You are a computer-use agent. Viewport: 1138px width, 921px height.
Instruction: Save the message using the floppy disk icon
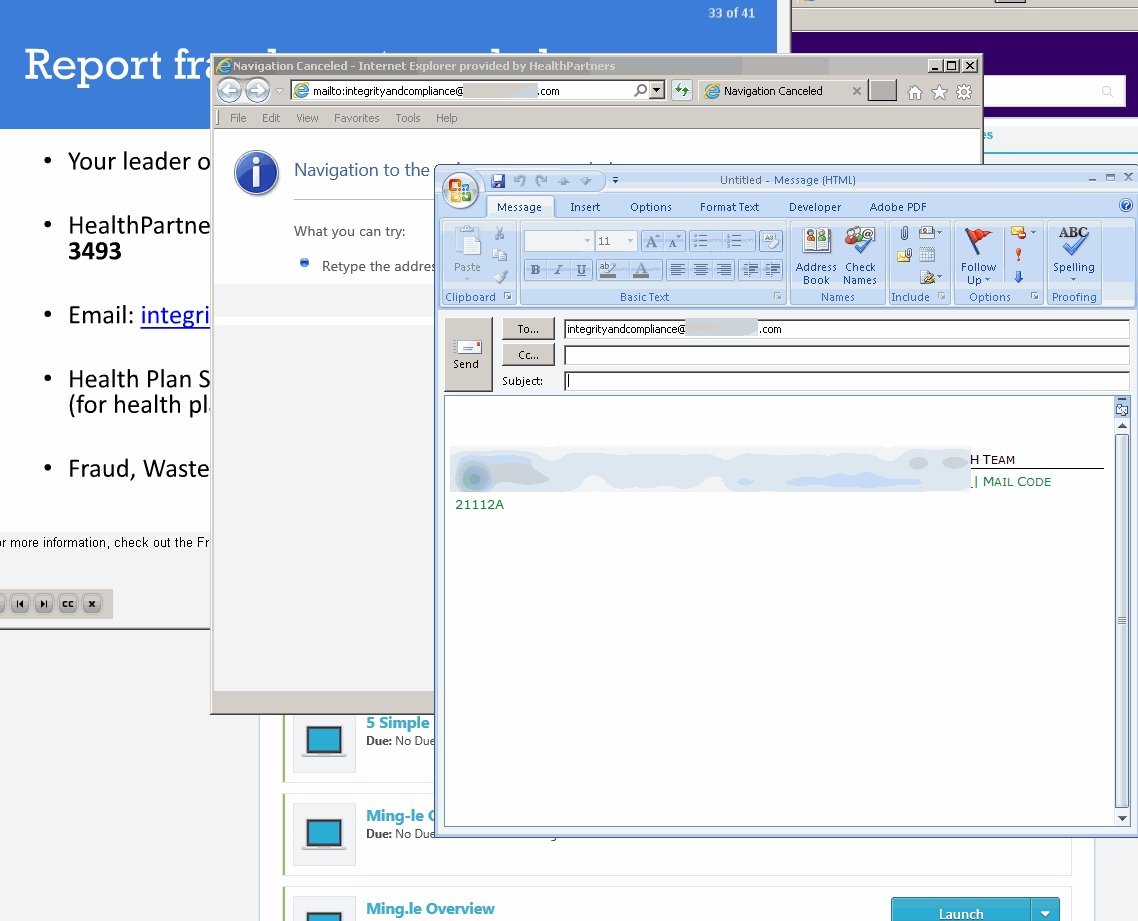[498, 181]
